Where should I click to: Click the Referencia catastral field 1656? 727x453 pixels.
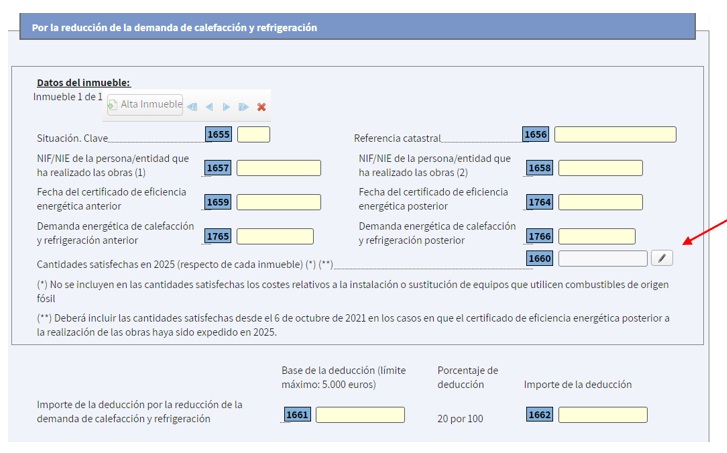(615, 135)
